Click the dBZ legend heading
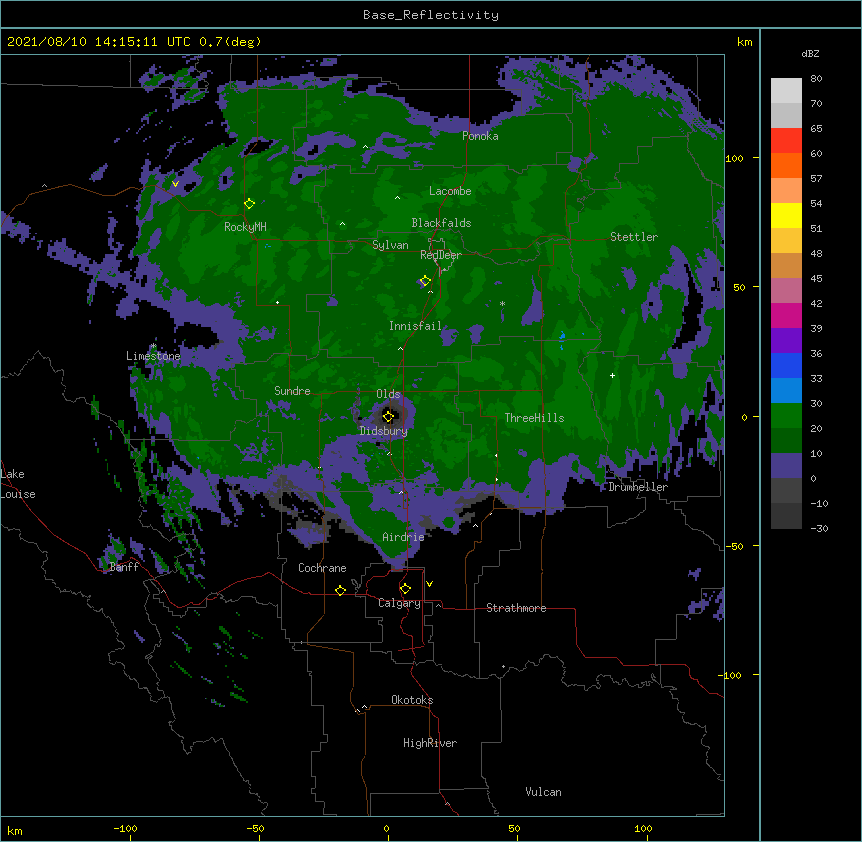 tap(810, 54)
